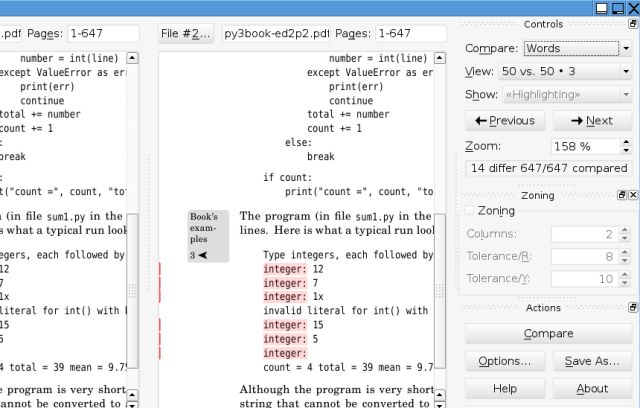Decrease the Zoom percentage
Image resolution: width=640 pixels, height=408 pixels.
(626, 150)
